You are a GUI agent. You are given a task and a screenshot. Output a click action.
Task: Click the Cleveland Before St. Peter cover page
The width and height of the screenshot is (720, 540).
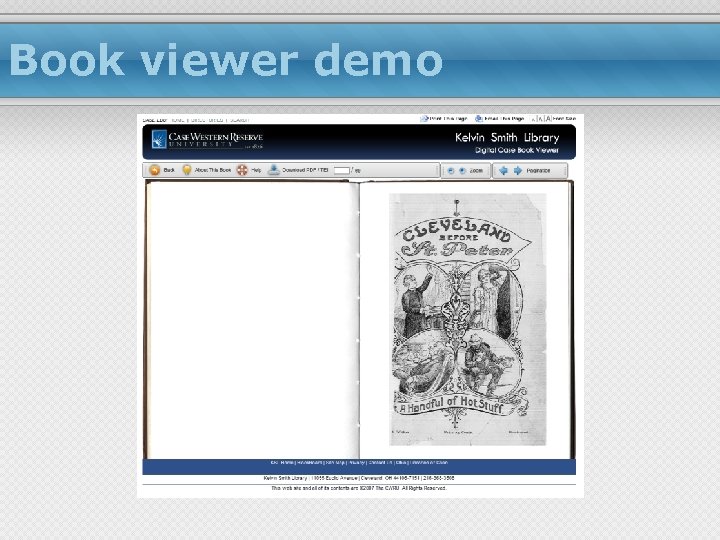(467, 319)
